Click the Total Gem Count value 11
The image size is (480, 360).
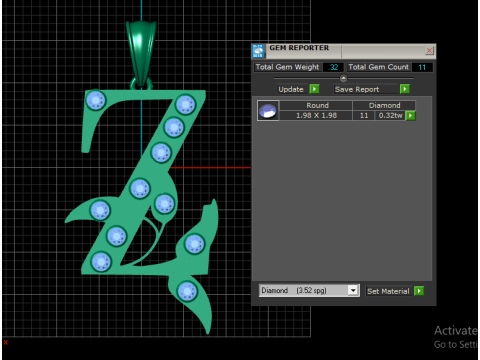[422, 67]
